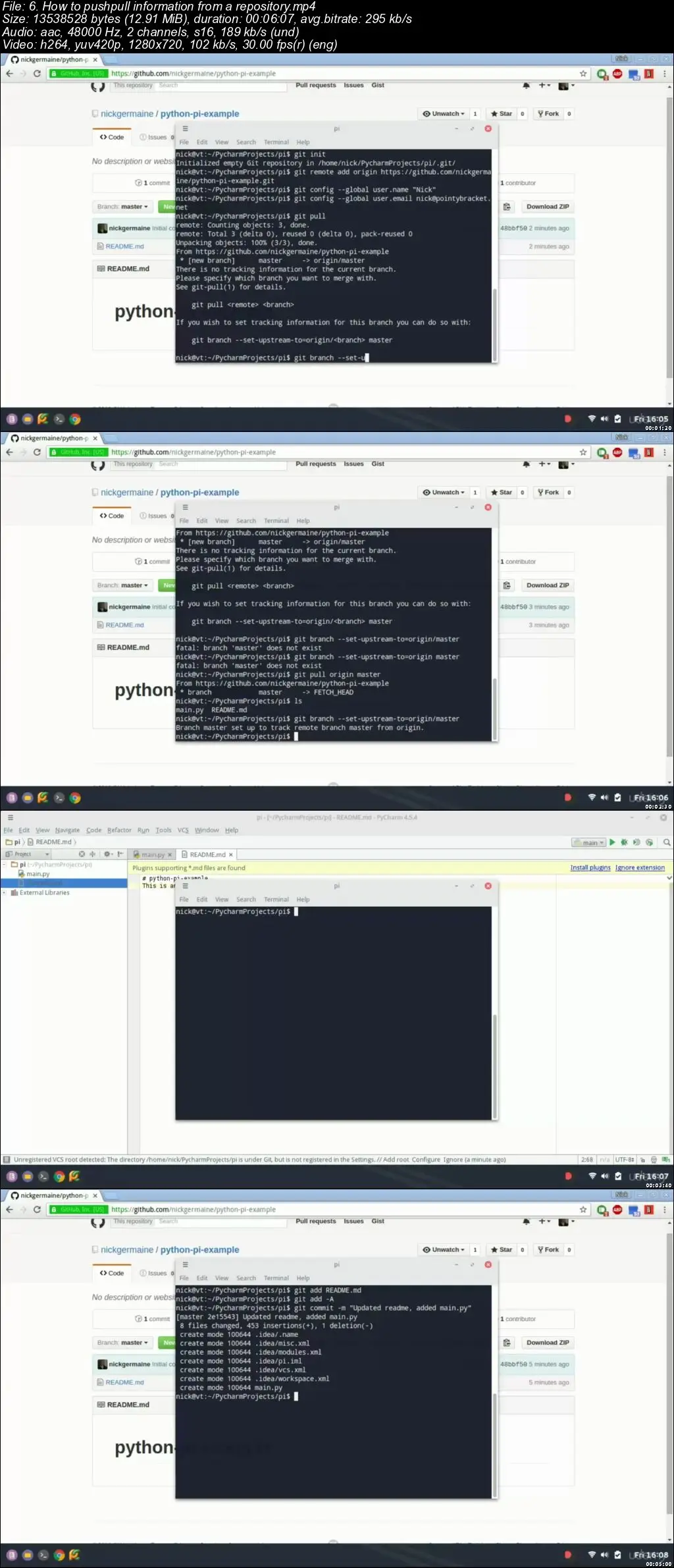Click the notifications bell in the 16:05 frame
The height and width of the screenshot is (1568, 674).
click(x=526, y=86)
